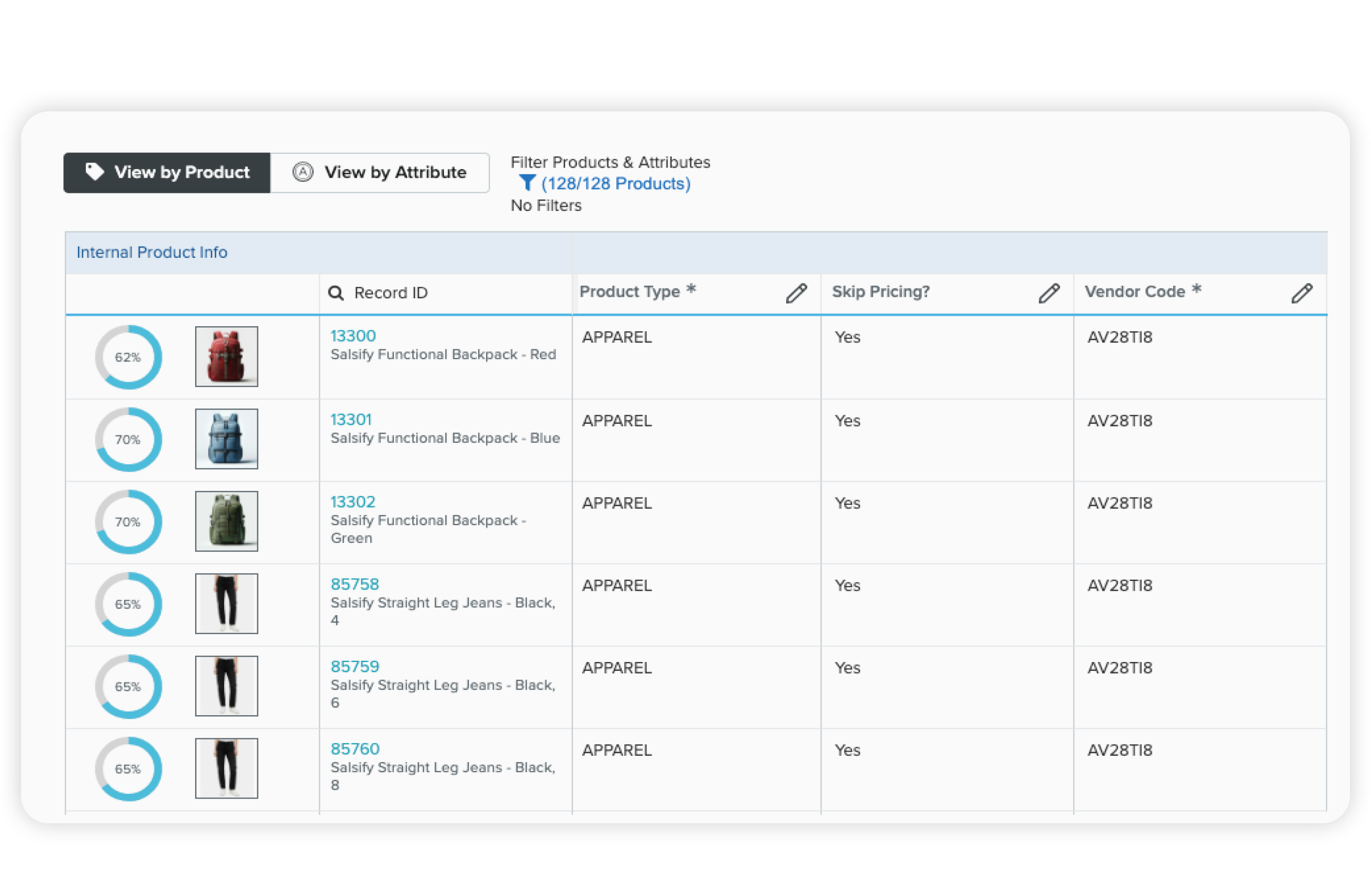Select AV28TI8 vendor code for record 85759

pos(1200,687)
